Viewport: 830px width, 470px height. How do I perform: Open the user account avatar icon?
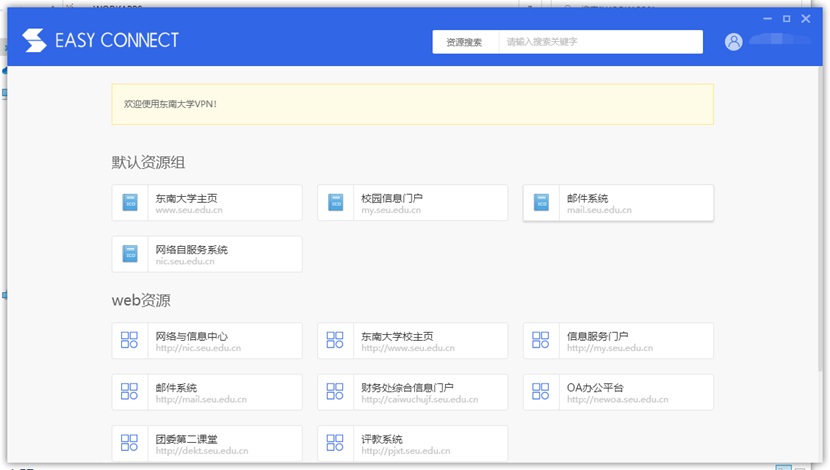pos(734,42)
